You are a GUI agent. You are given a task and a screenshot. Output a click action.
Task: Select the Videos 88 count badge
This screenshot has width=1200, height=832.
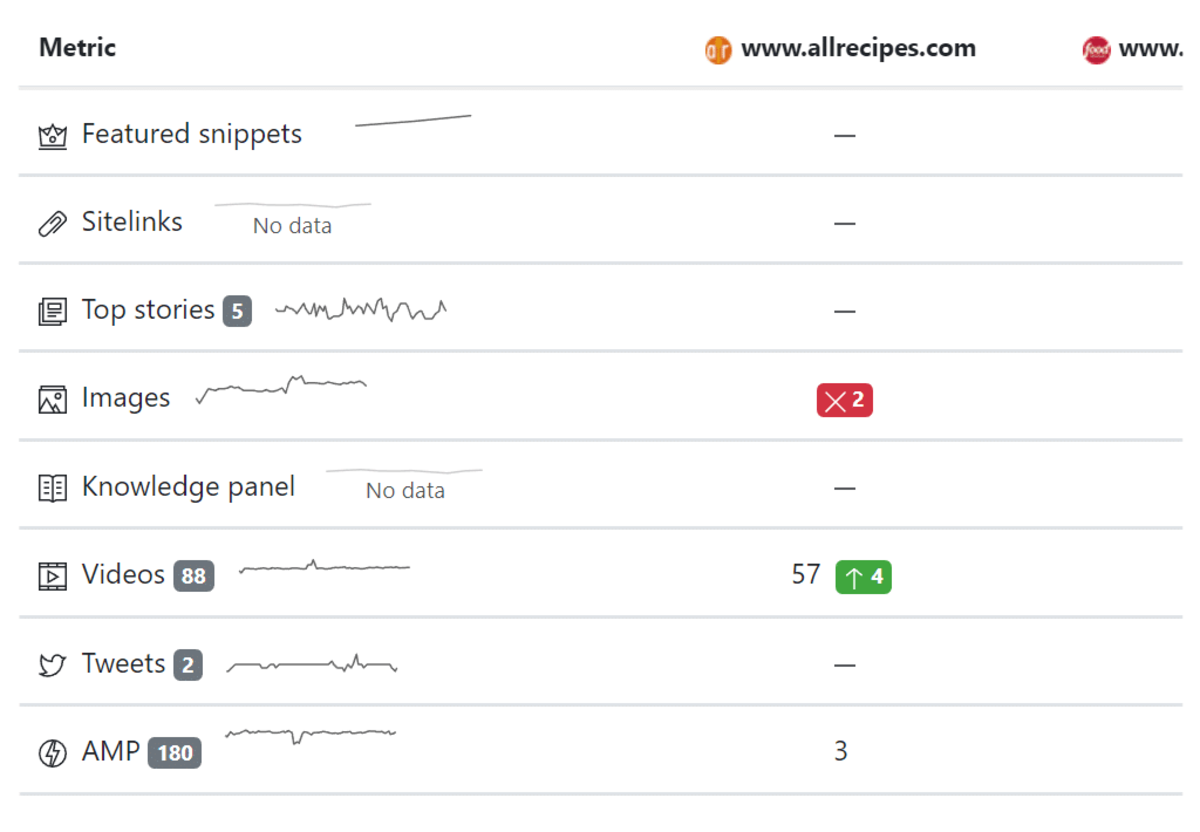tap(194, 576)
